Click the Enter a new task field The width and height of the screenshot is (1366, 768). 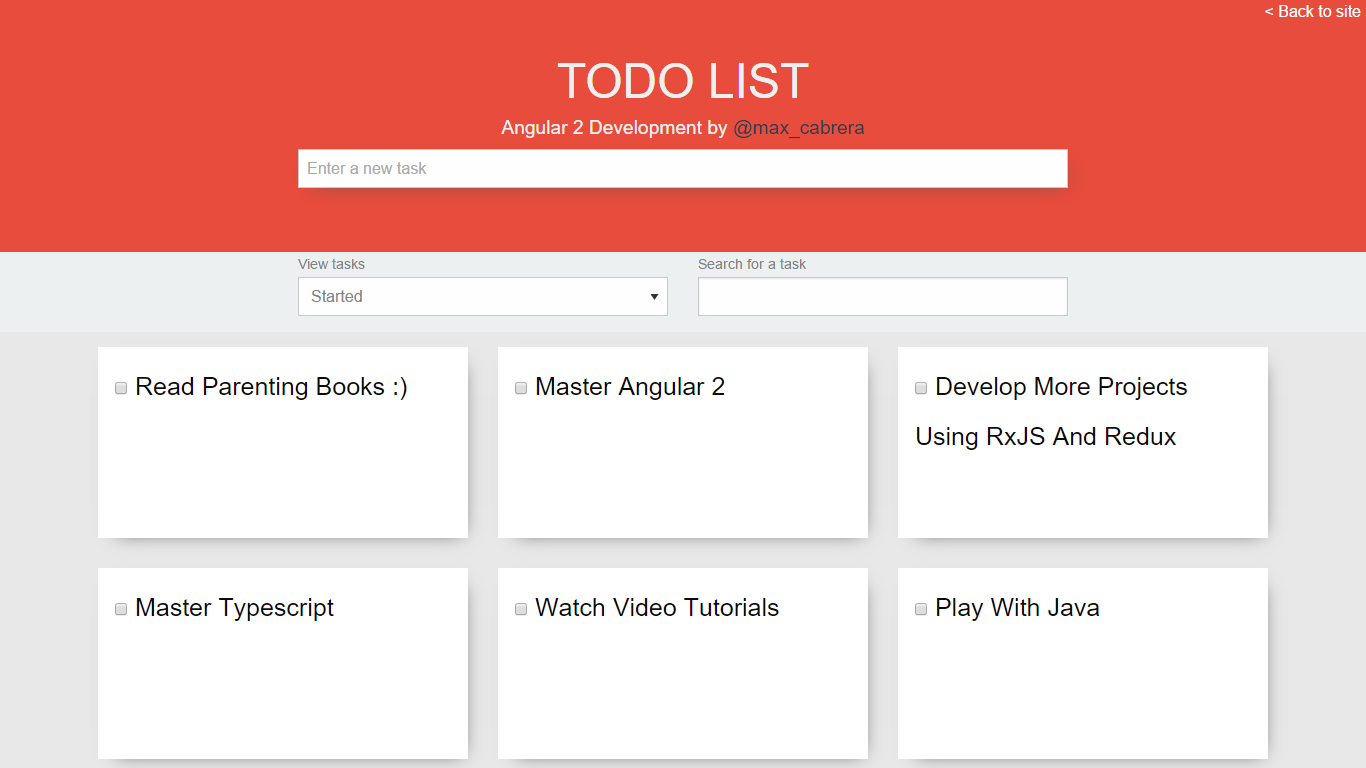(x=682, y=168)
